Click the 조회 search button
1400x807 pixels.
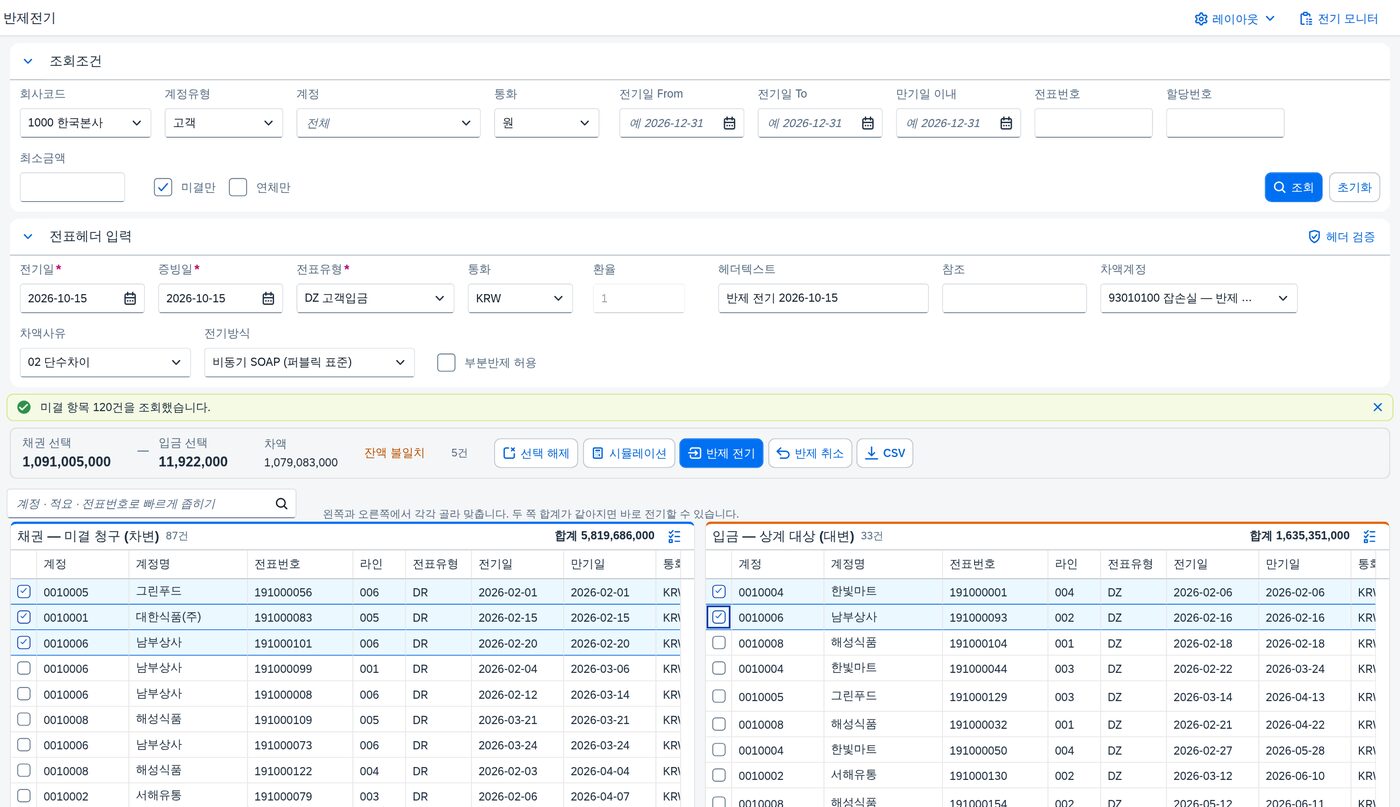tap(1293, 187)
